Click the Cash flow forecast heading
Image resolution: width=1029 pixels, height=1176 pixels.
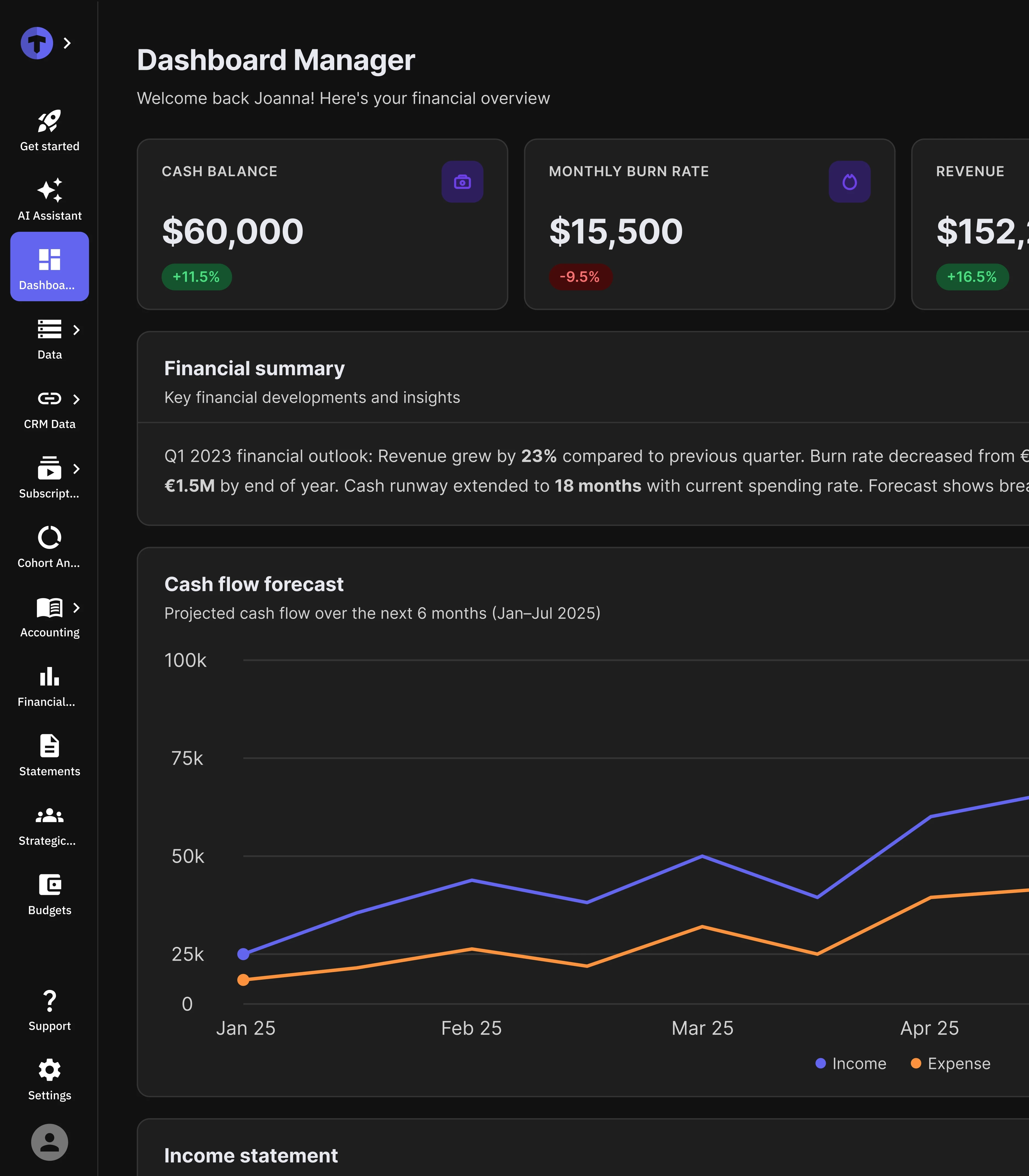tap(254, 584)
